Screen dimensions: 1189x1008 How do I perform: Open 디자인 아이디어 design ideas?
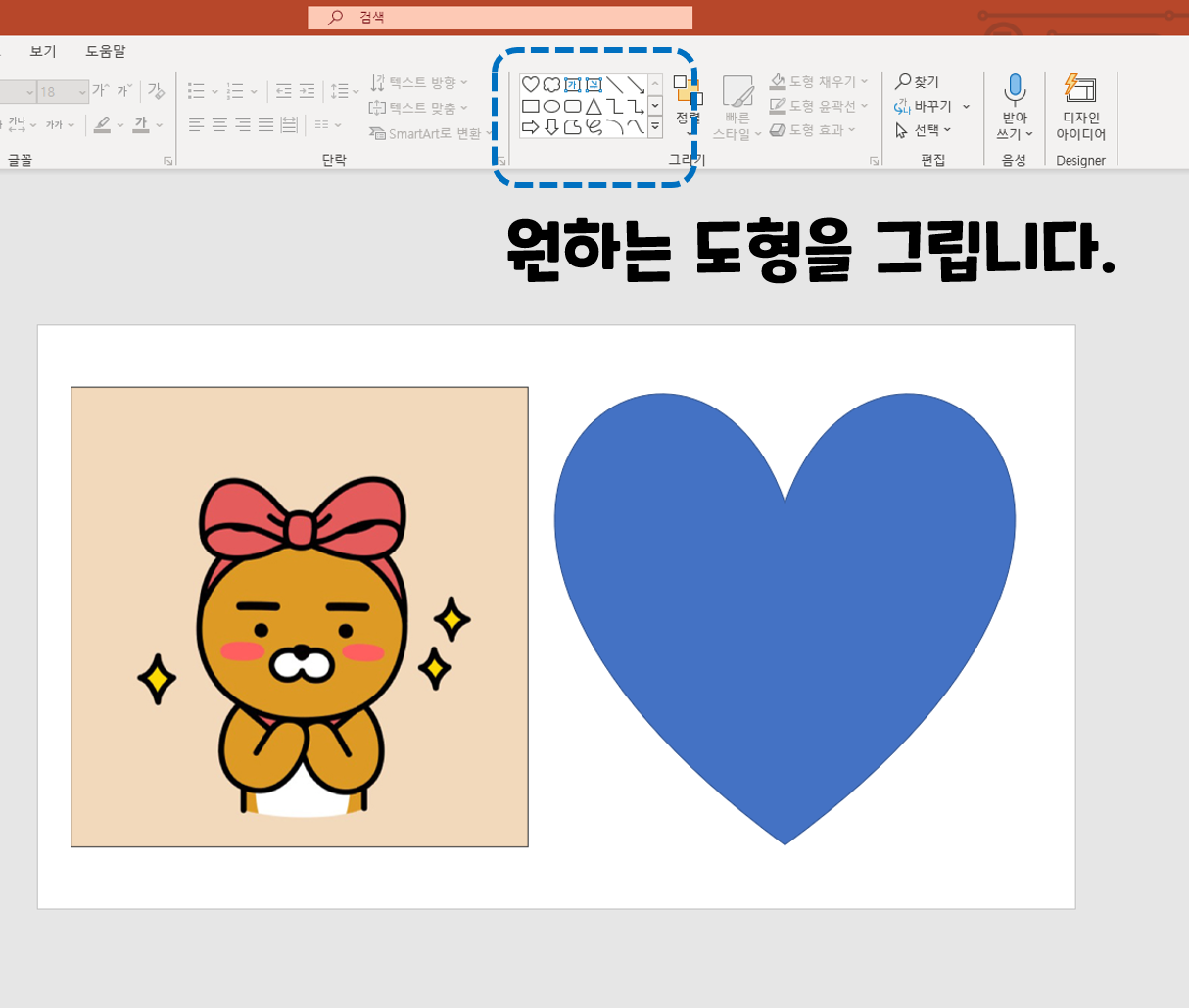tap(1080, 108)
